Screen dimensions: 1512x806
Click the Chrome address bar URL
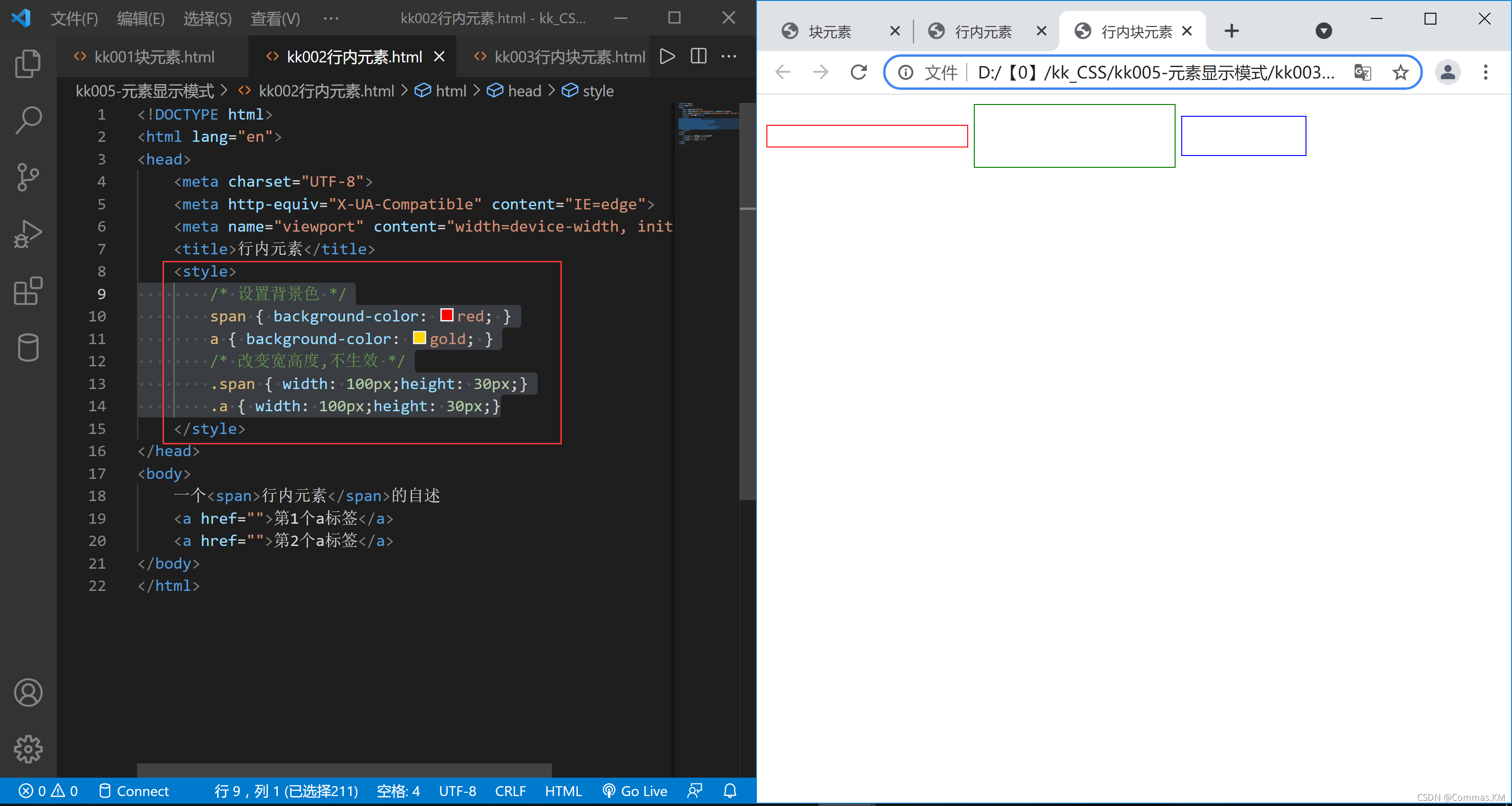[1156, 72]
